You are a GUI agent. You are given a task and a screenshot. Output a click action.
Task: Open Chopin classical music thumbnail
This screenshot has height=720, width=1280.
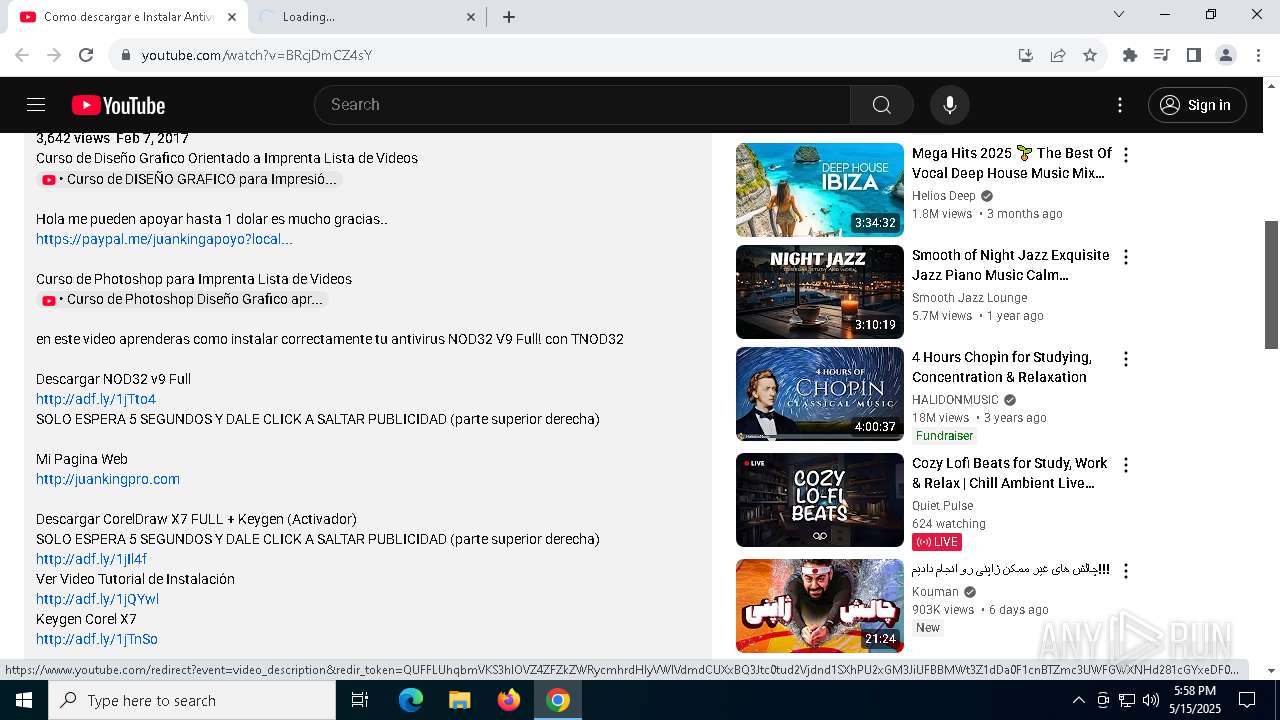pos(820,394)
